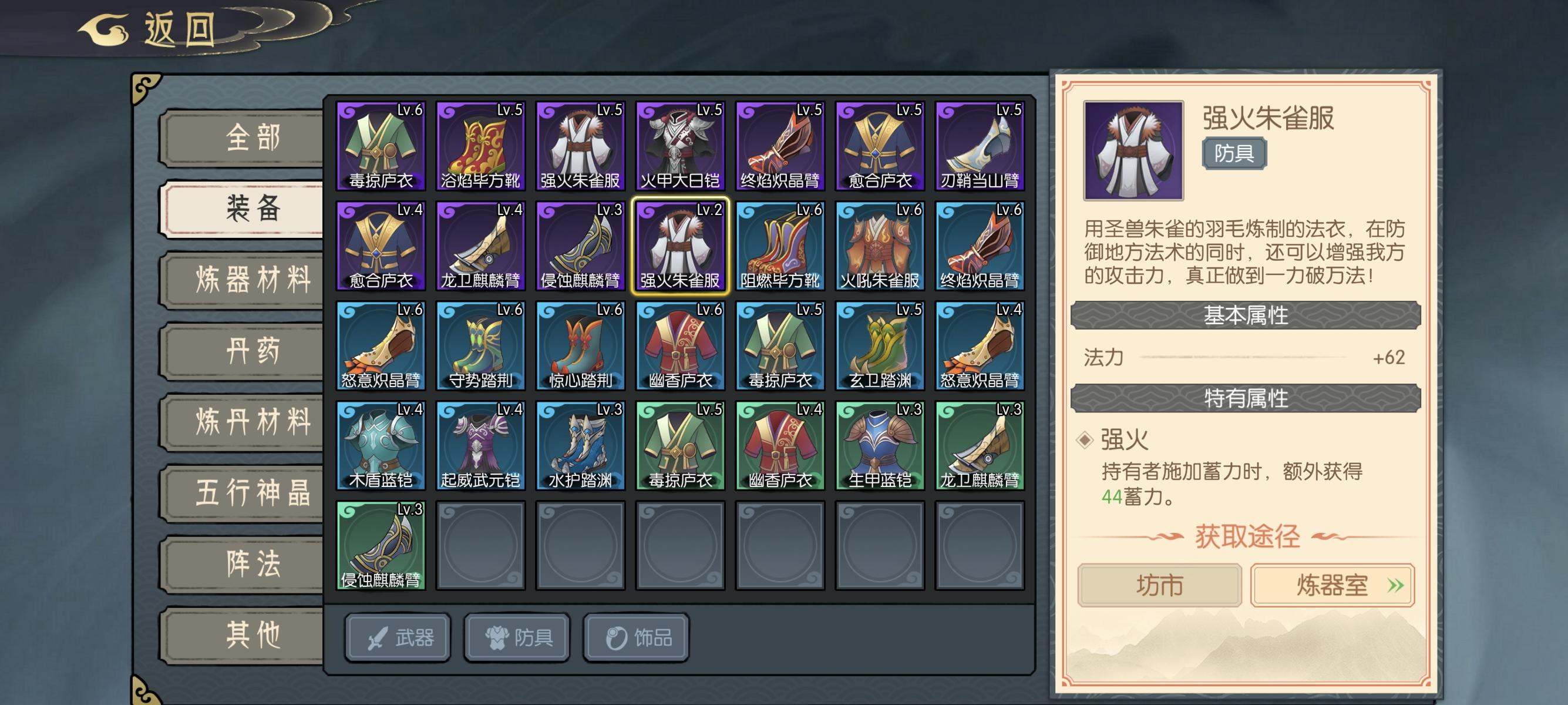The image size is (1568, 705).
Task: Select the 火吼朱雀服 orange robe
Action: [880, 246]
